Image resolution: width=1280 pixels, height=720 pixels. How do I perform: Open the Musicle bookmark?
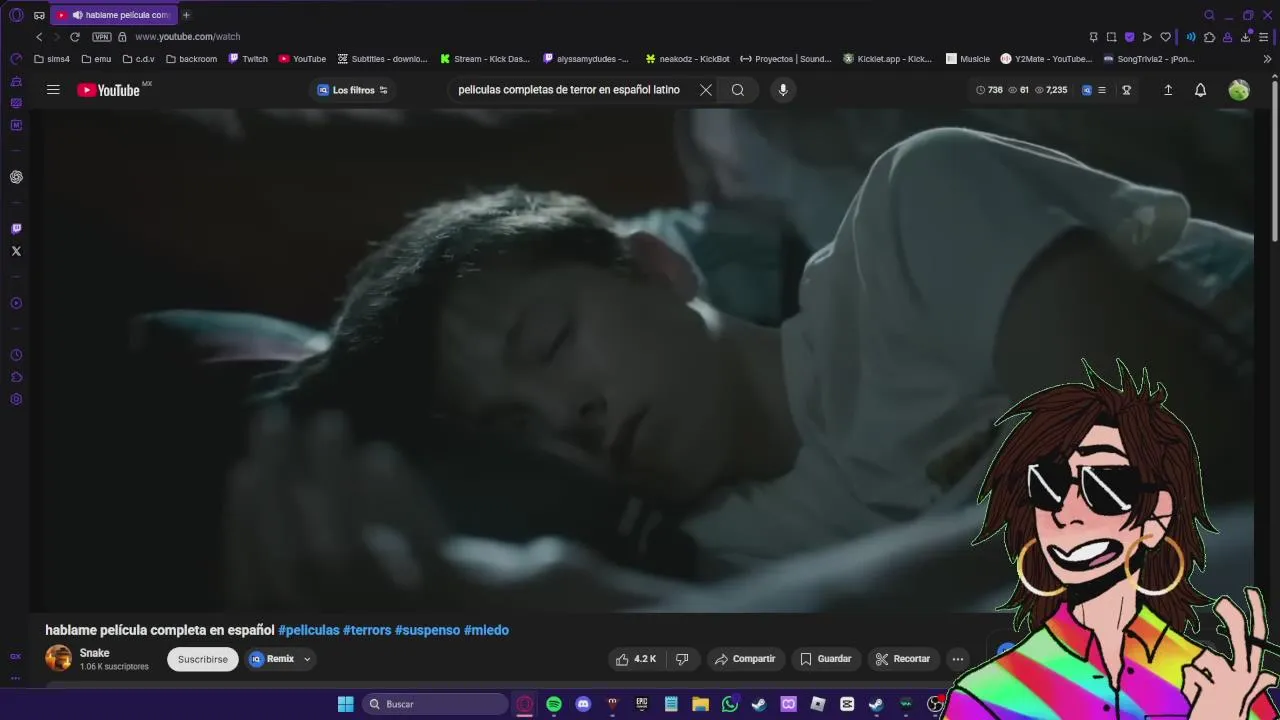click(x=968, y=59)
